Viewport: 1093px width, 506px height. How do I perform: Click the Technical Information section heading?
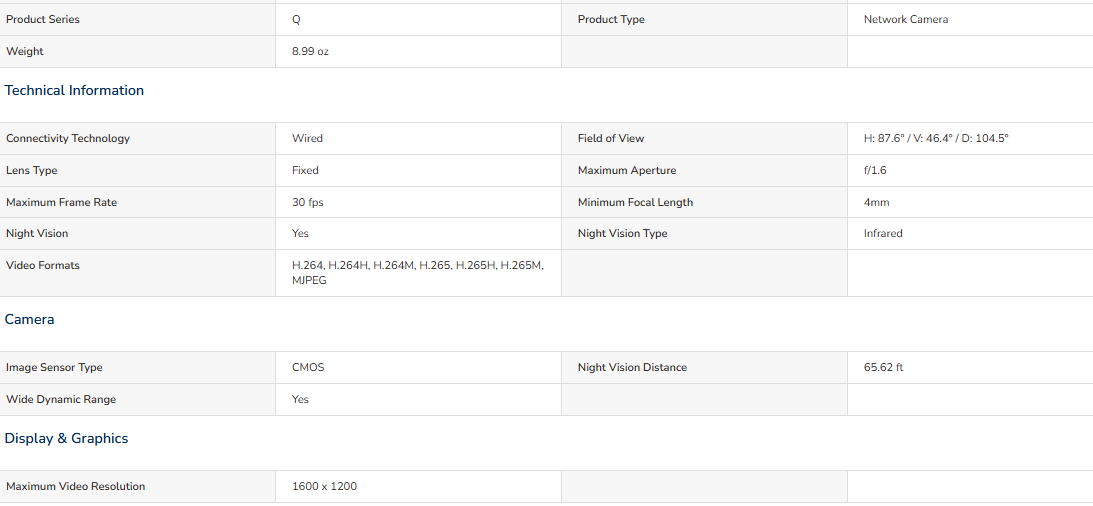[74, 91]
